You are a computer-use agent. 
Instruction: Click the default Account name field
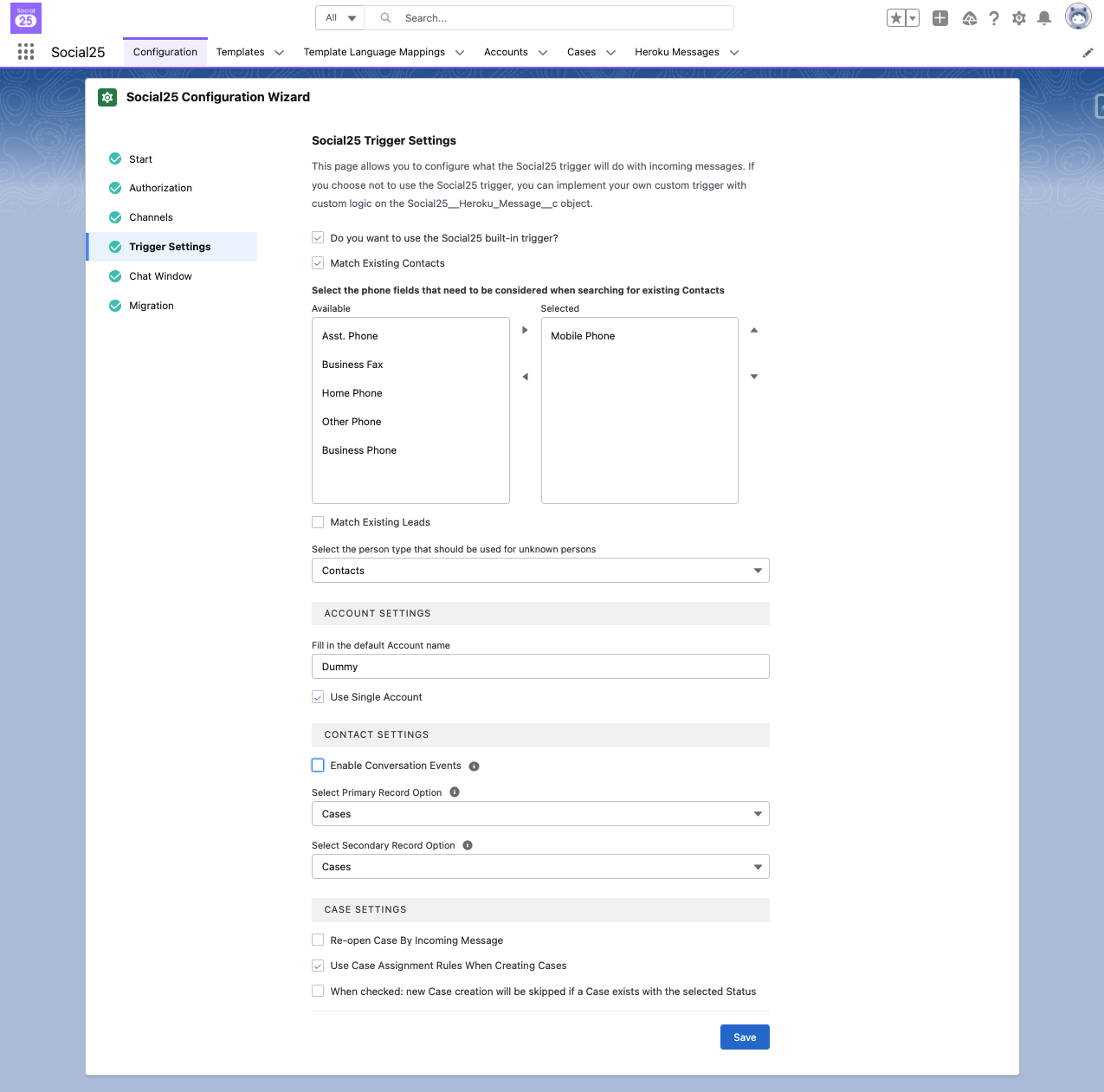click(x=540, y=667)
